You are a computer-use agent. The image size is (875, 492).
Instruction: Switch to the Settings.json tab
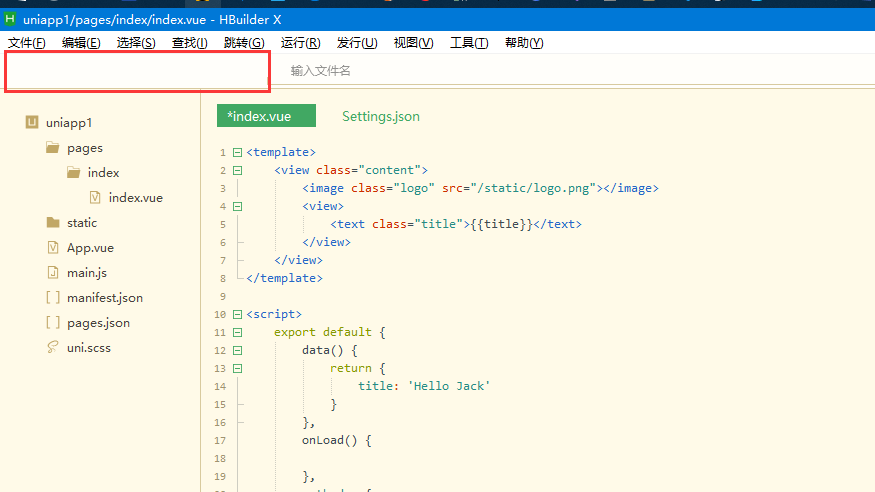(x=381, y=117)
